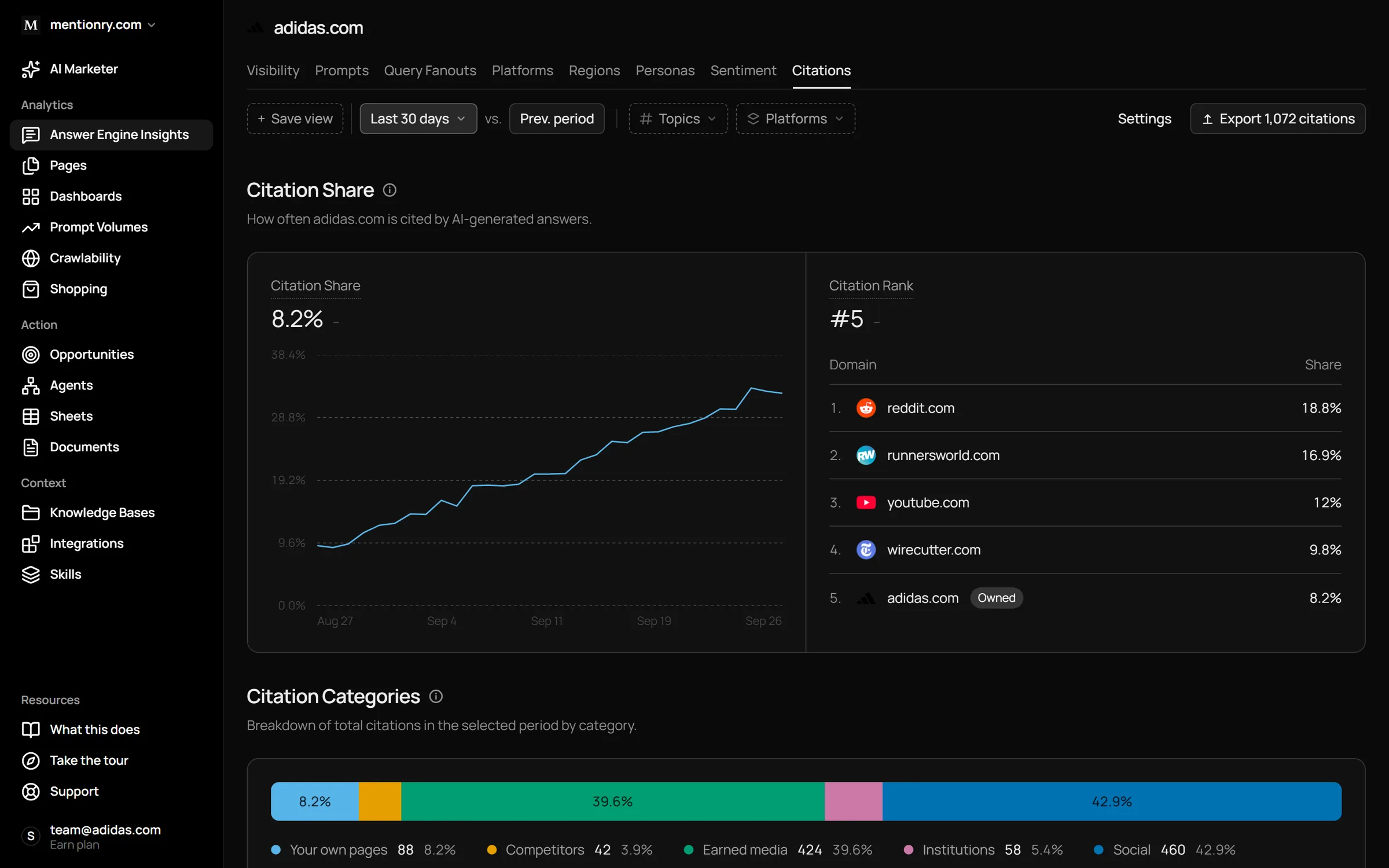The height and width of the screenshot is (868, 1389).
Task: Click the orange Competitors bar segment
Action: click(380, 801)
